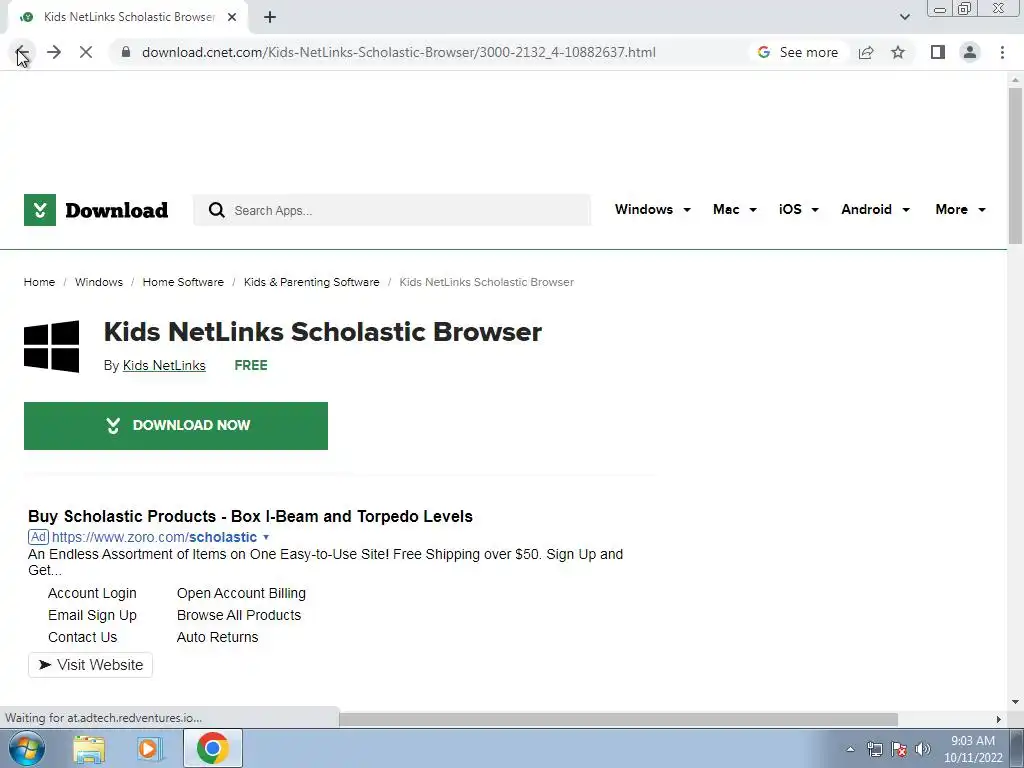This screenshot has width=1024, height=768.
Task: Click the horizontal scrollbar thumb
Action: (618, 719)
